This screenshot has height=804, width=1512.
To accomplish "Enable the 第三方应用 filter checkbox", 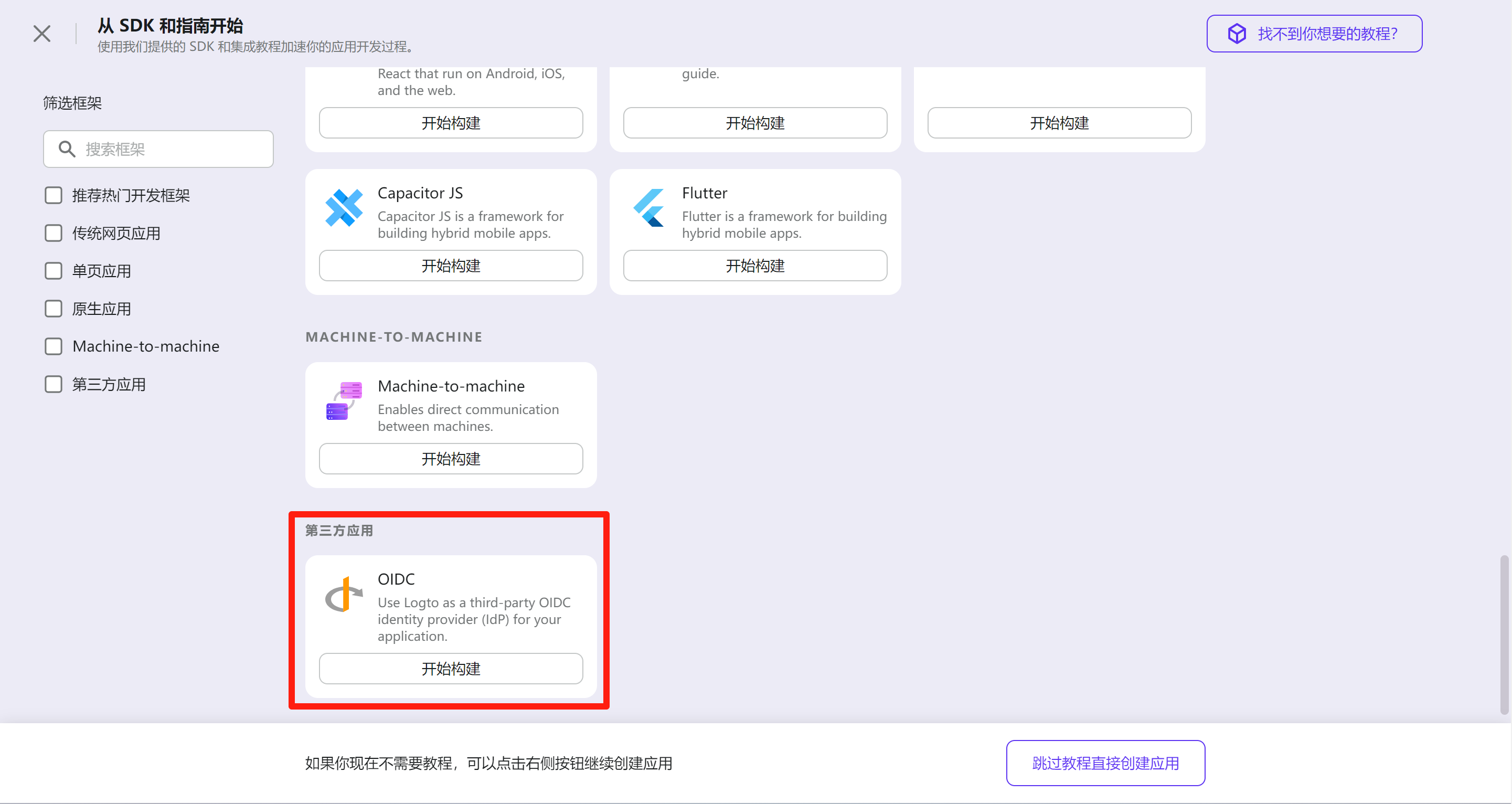I will (x=54, y=384).
